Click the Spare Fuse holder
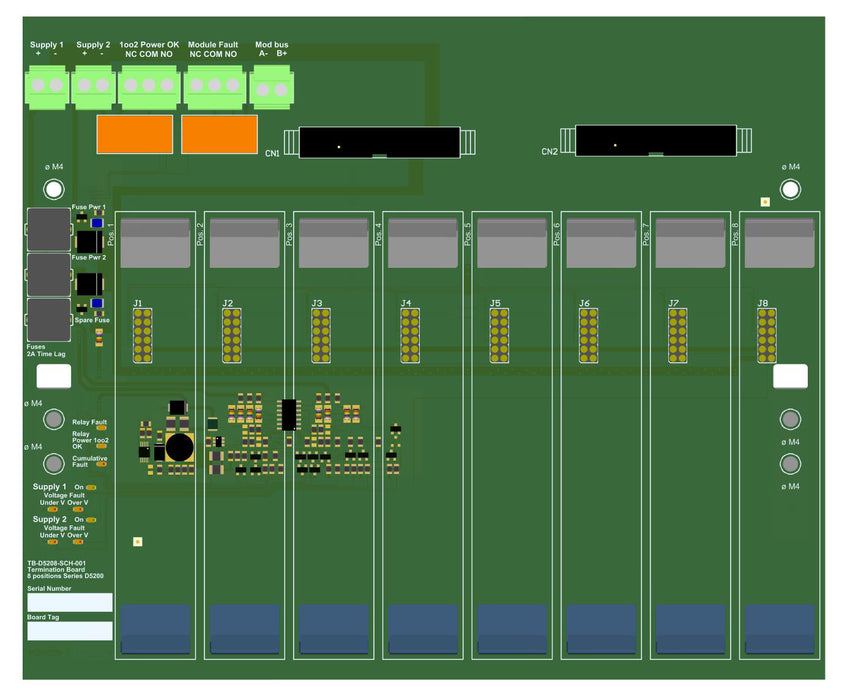This screenshot has width=850, height=693. 47,320
